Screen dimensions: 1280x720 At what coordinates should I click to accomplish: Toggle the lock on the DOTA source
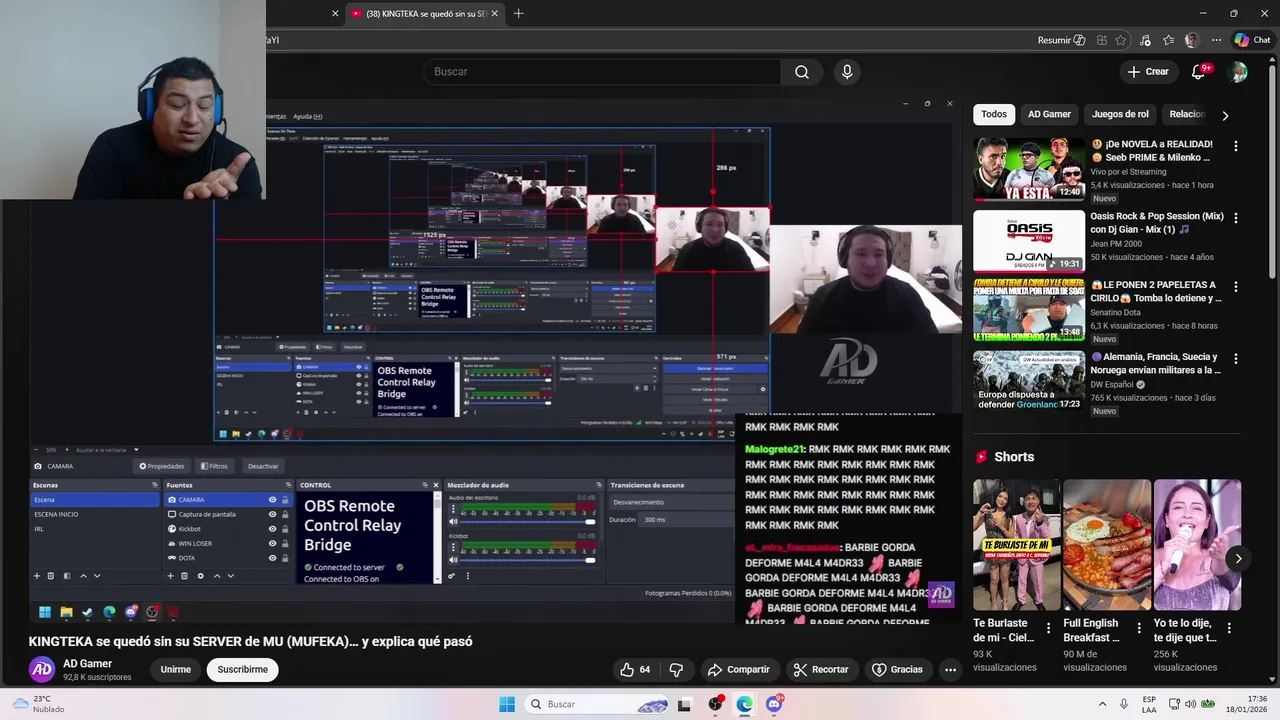(285, 557)
